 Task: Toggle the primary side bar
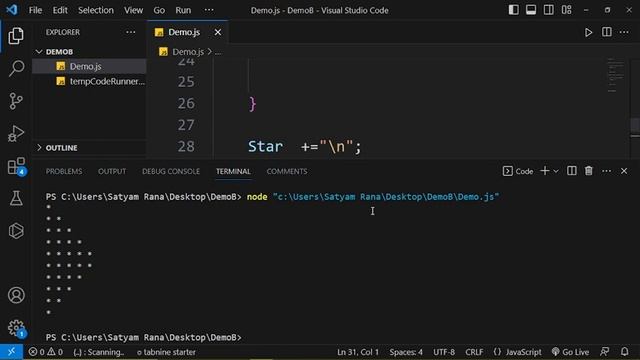(x=513, y=10)
